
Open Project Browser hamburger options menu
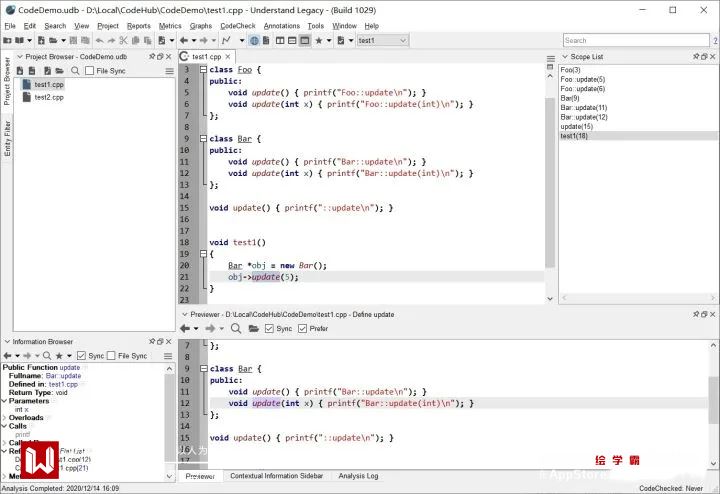coord(169,71)
